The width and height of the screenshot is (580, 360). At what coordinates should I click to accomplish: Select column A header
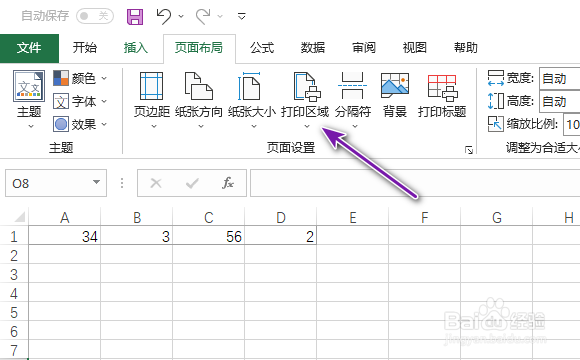point(65,218)
